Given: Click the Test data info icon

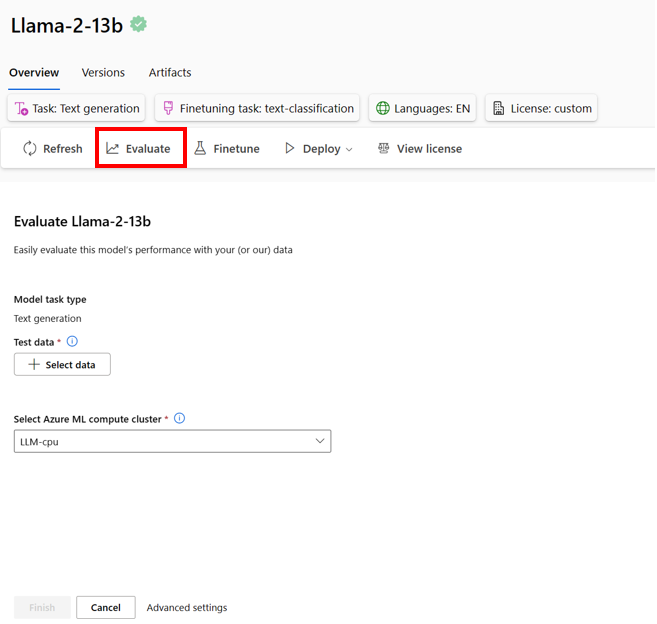Looking at the screenshot, I should 72,342.
